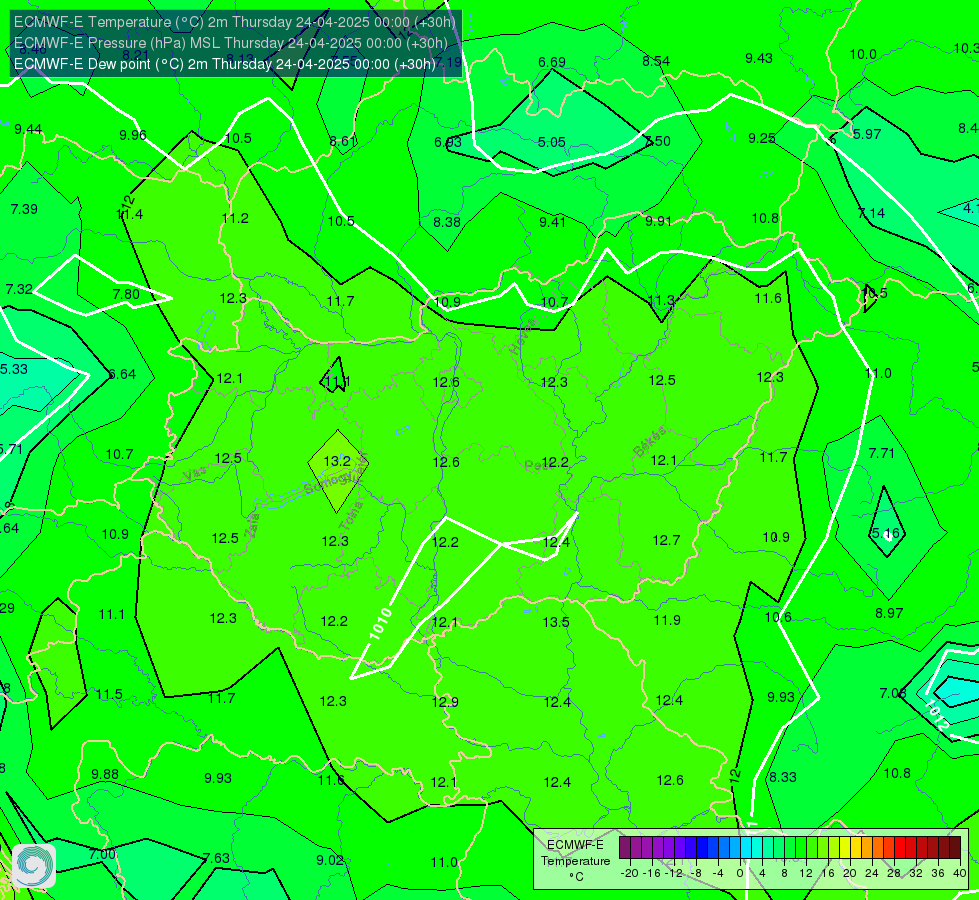Click the Vas county label
Screen dimensions: 979x900
[195, 474]
